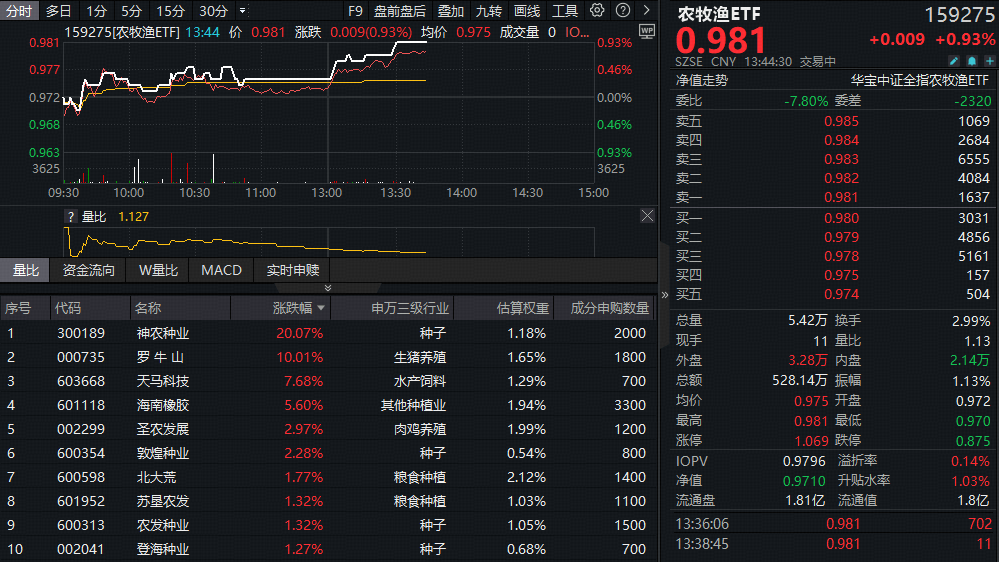
Task: Switch to the 资金流向 tab
Action: pyautogui.click(x=89, y=270)
